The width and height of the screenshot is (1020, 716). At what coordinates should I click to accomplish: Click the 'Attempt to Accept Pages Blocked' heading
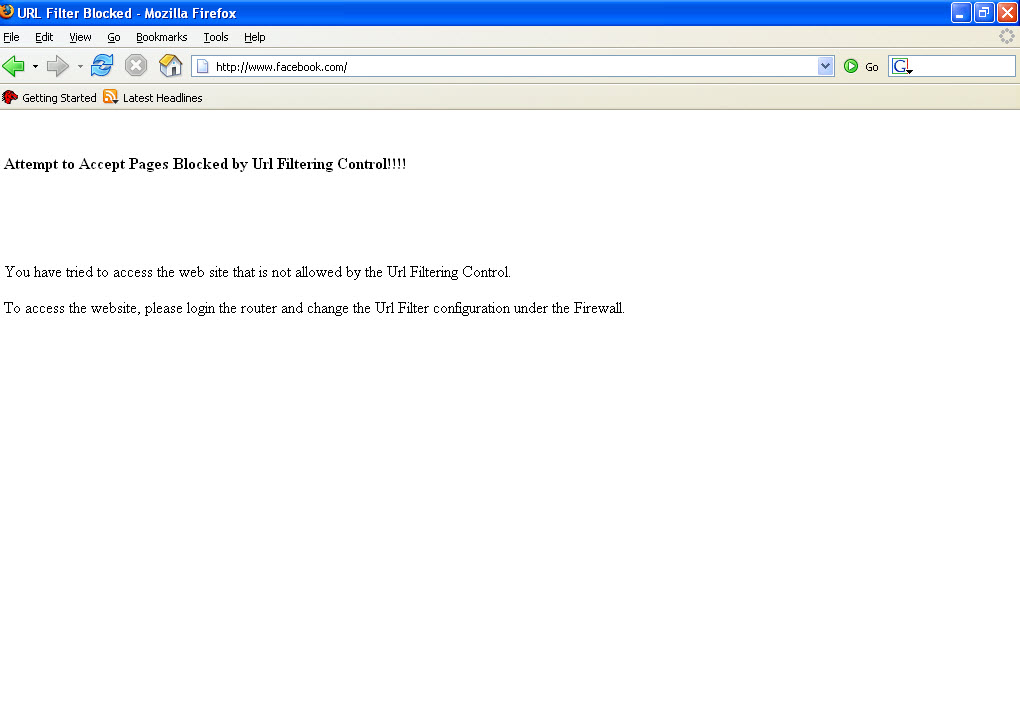(205, 164)
